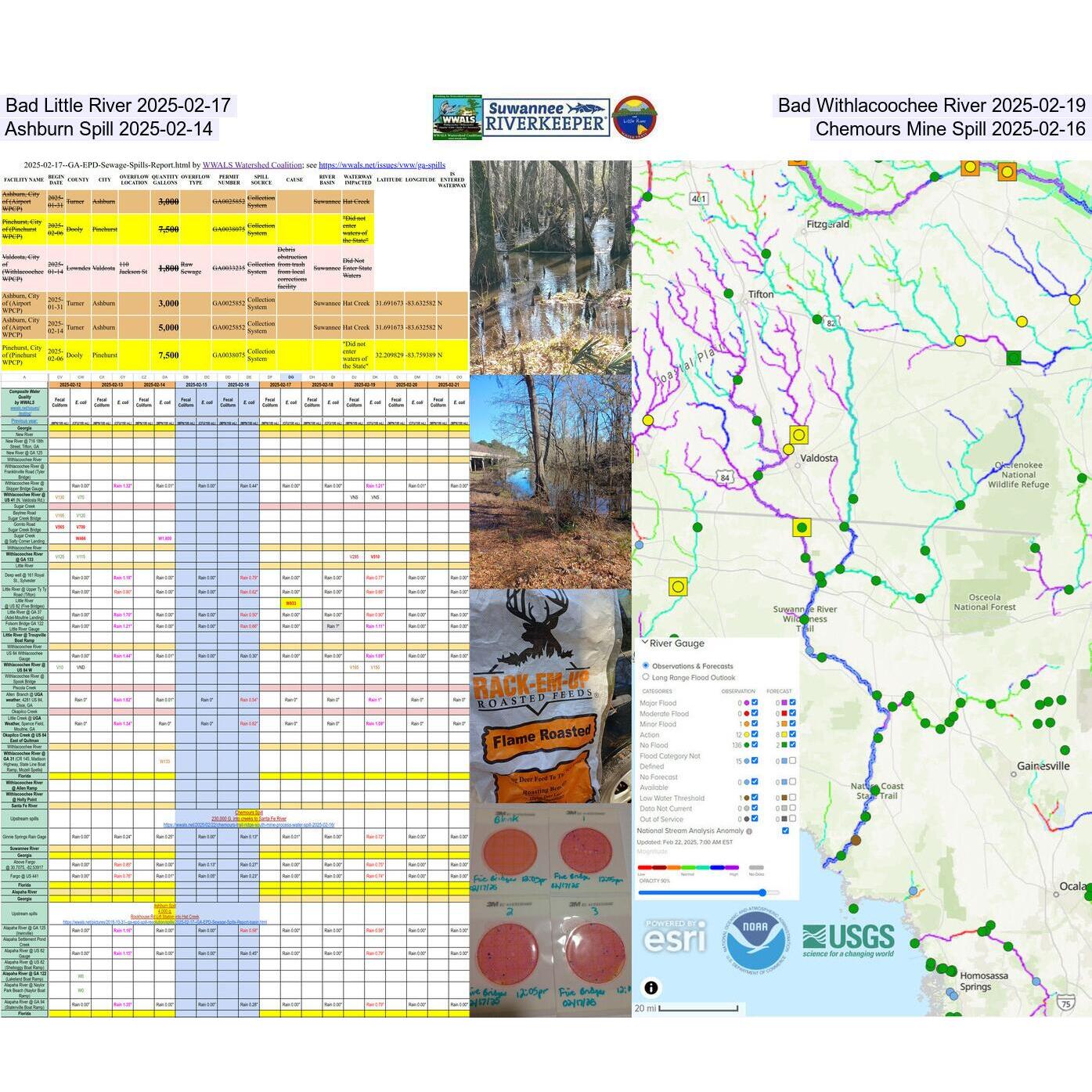Click the Interstate 75 shield on the map
Screen dimensions: 1092x1092
1065,1004
